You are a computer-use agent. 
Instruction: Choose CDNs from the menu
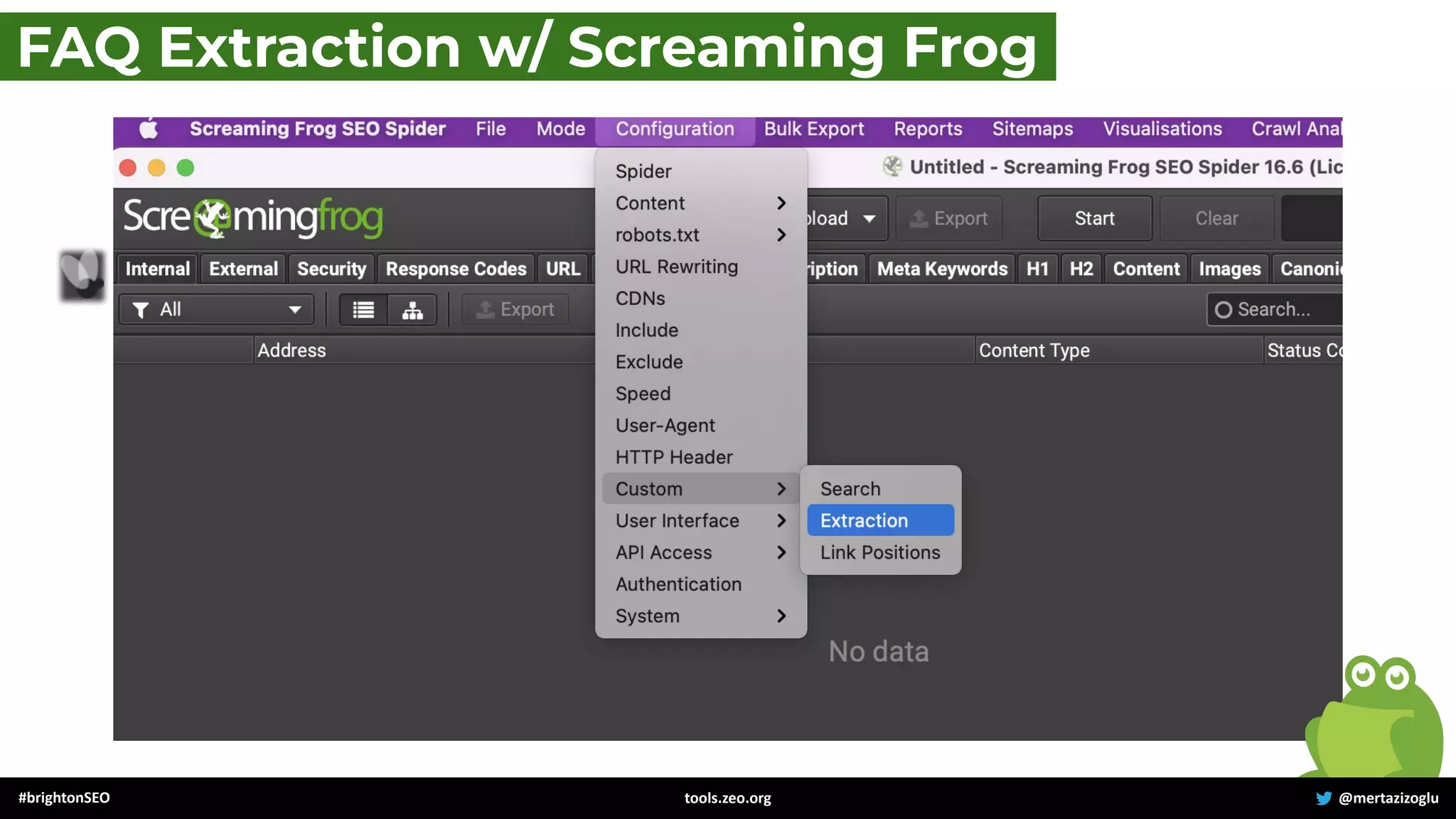point(700,299)
